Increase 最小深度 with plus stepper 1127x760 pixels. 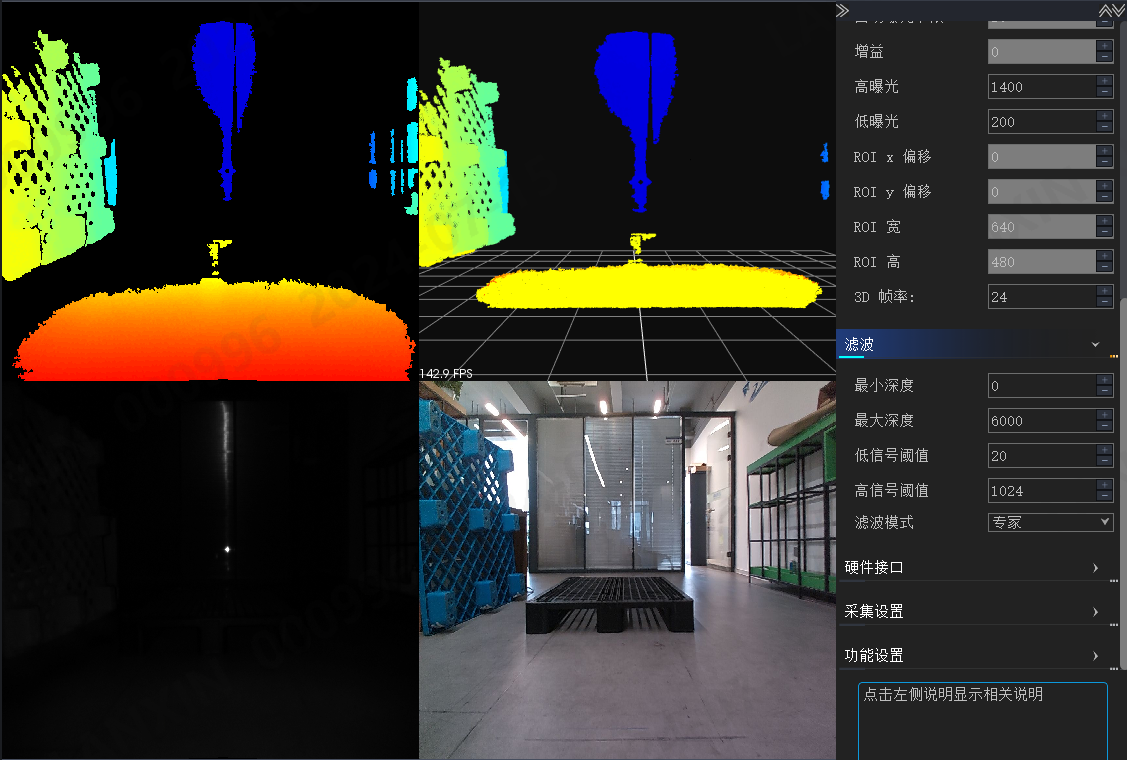tap(1105, 380)
